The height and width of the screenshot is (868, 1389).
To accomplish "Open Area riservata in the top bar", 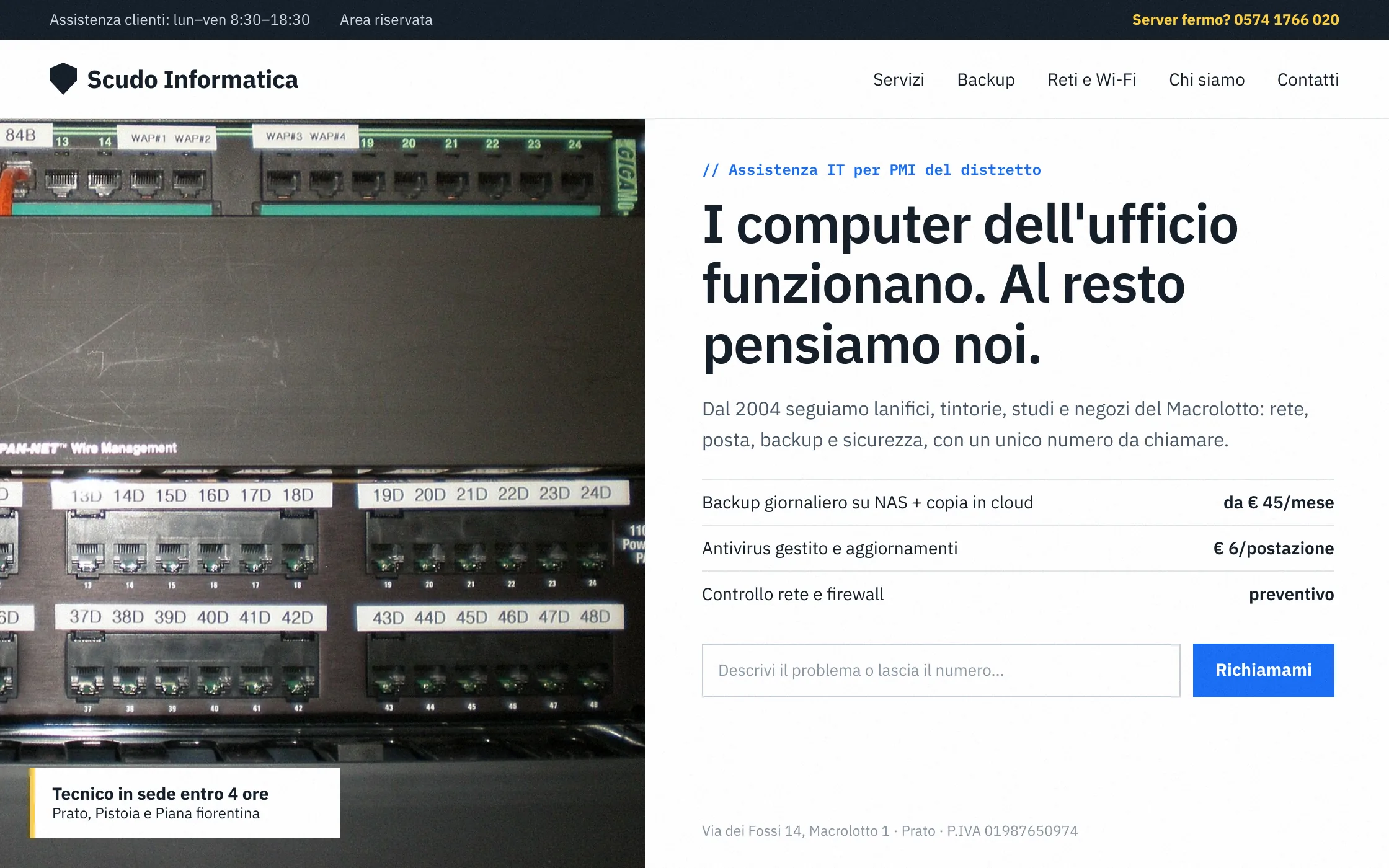I will click(386, 20).
